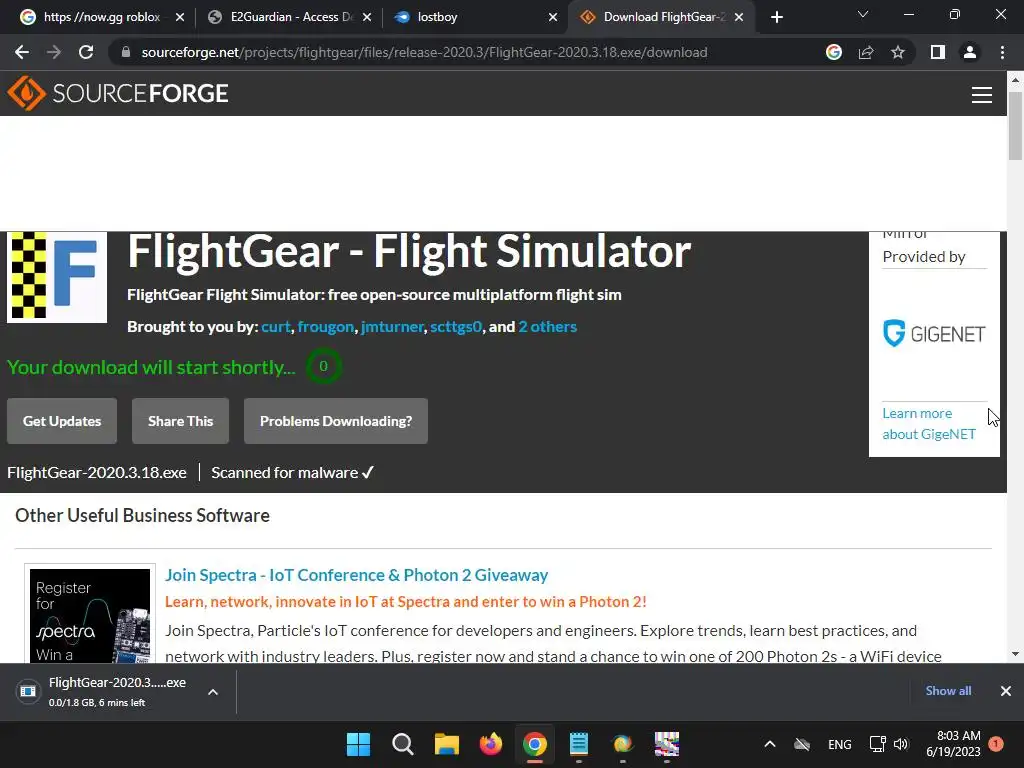Click the Scanned for malware text
Image resolution: width=1024 pixels, height=768 pixels.
click(x=292, y=472)
